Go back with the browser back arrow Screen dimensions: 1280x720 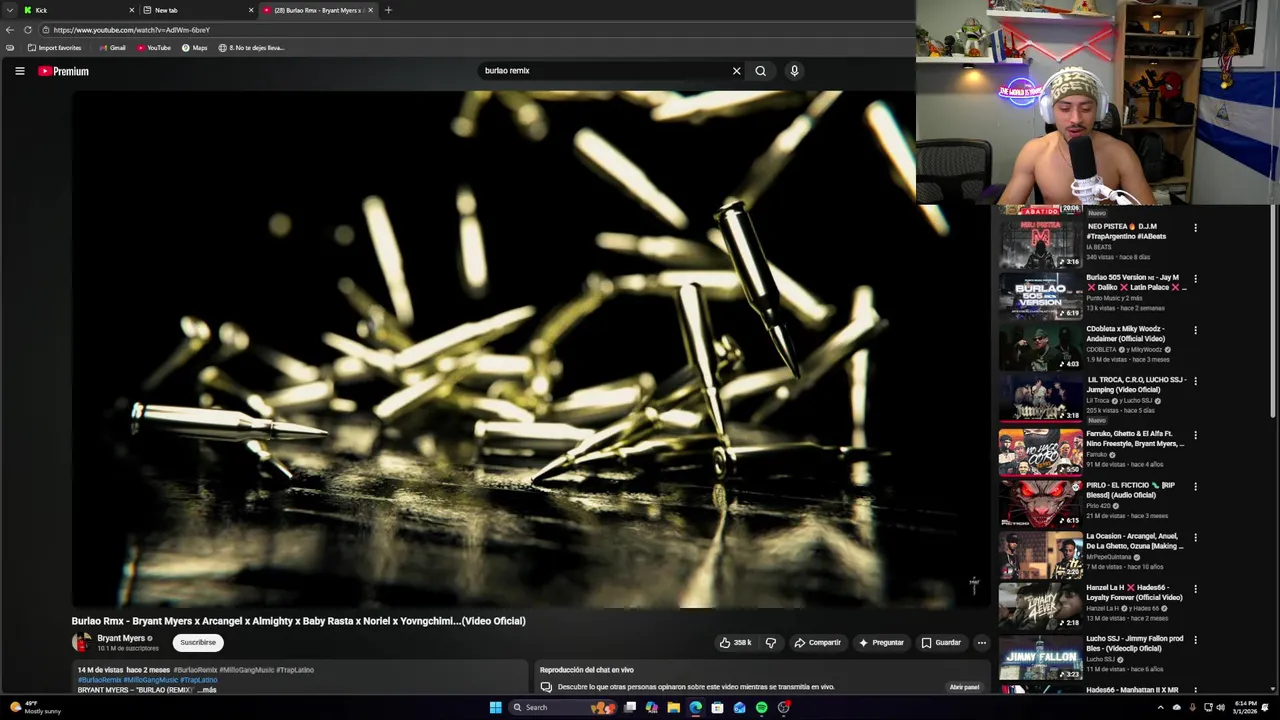10,30
